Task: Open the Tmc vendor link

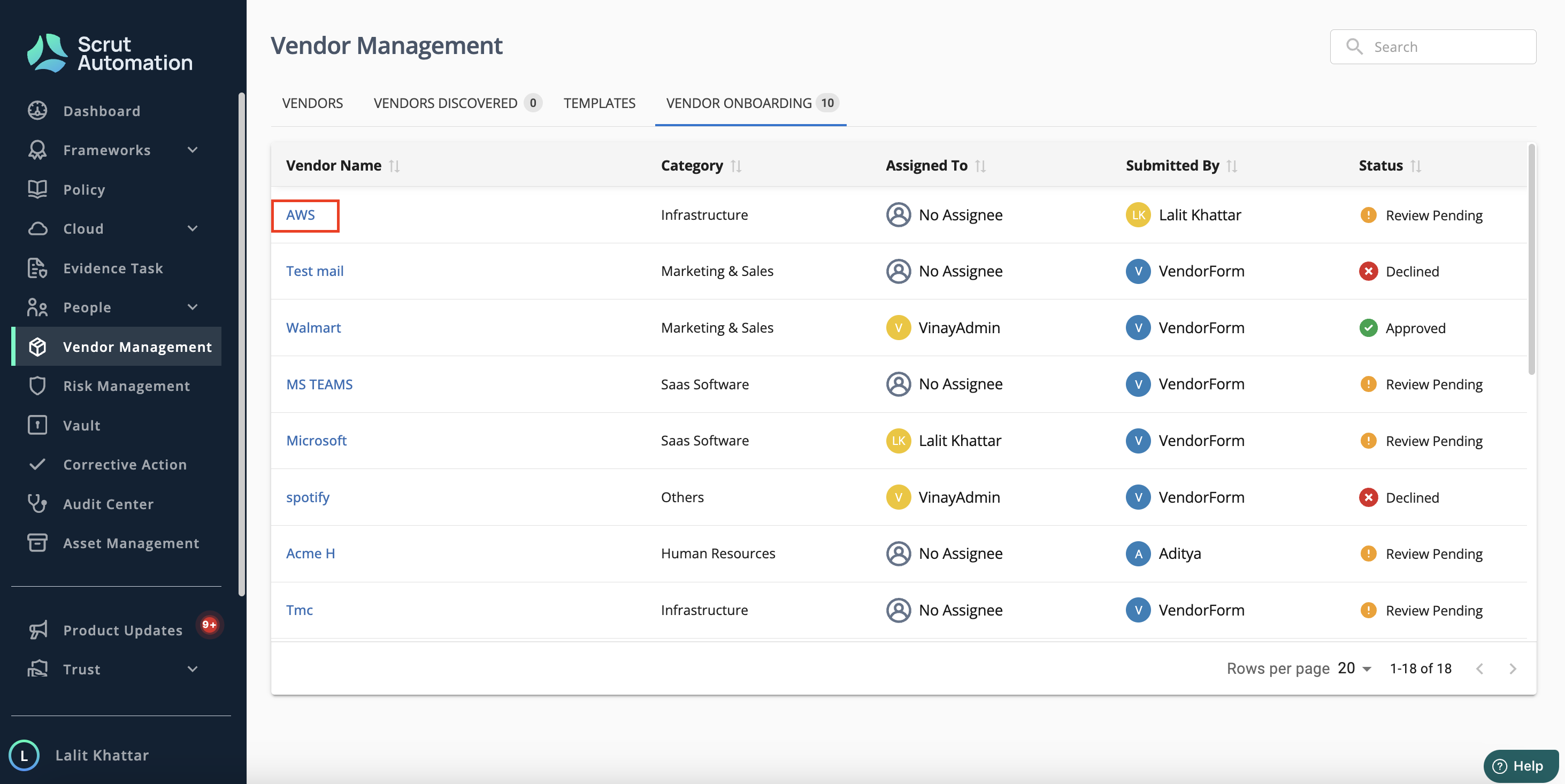Action: (x=300, y=610)
